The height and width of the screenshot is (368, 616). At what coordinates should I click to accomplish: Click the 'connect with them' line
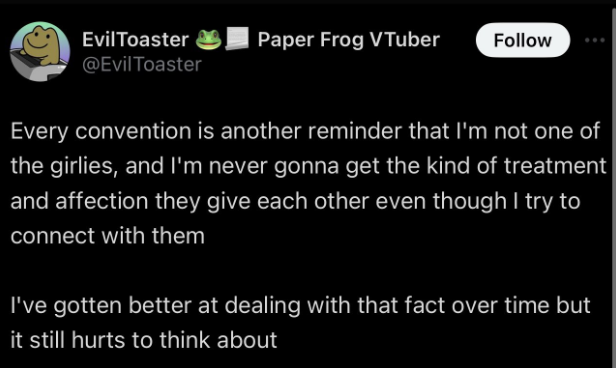tap(108, 236)
